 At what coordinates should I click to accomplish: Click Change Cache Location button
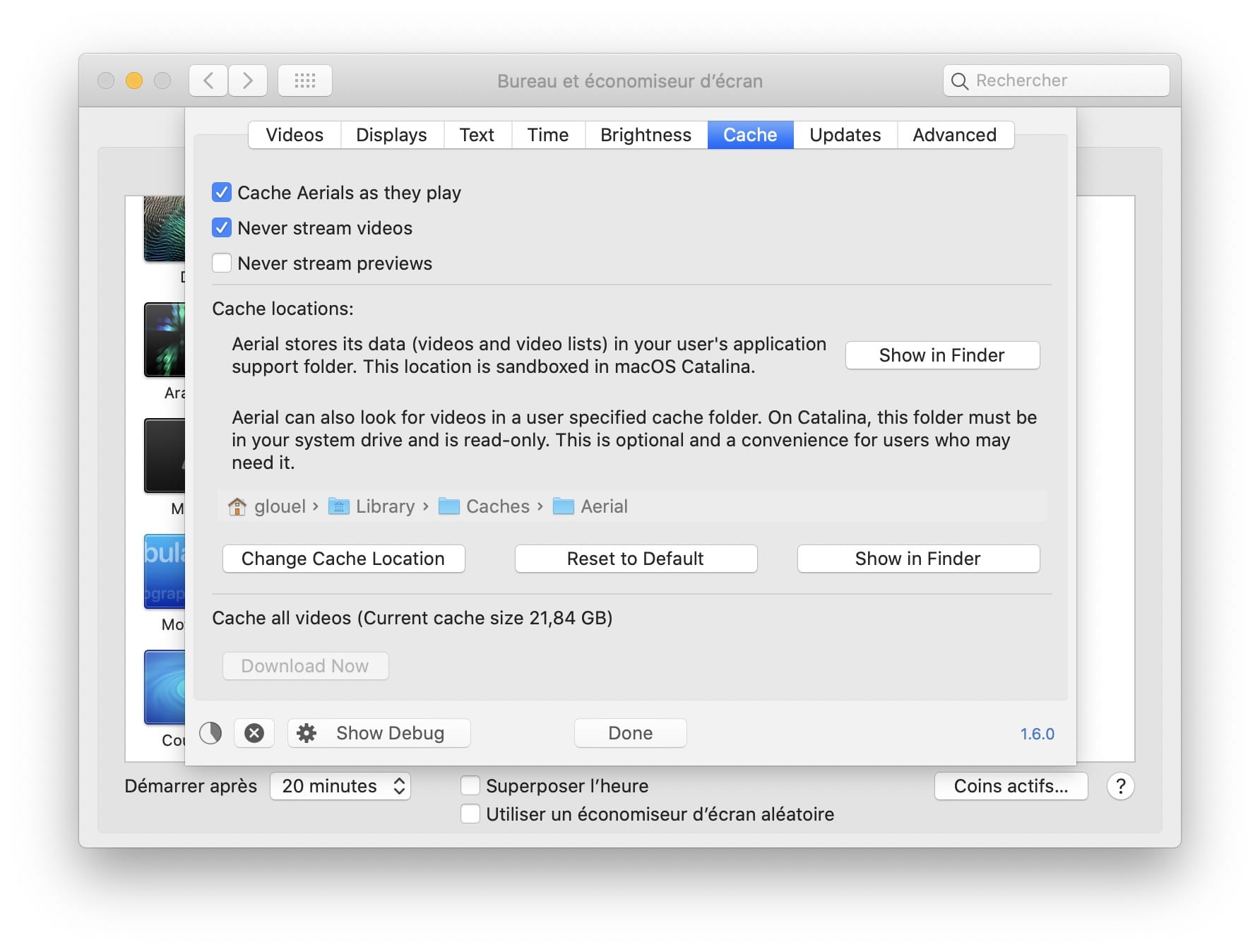tap(343, 559)
